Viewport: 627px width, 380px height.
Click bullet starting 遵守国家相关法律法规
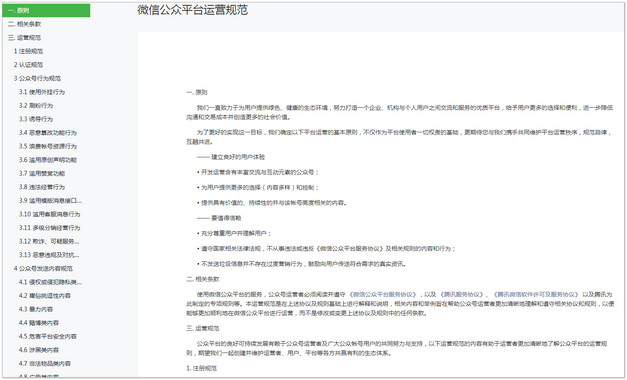click(x=326, y=249)
